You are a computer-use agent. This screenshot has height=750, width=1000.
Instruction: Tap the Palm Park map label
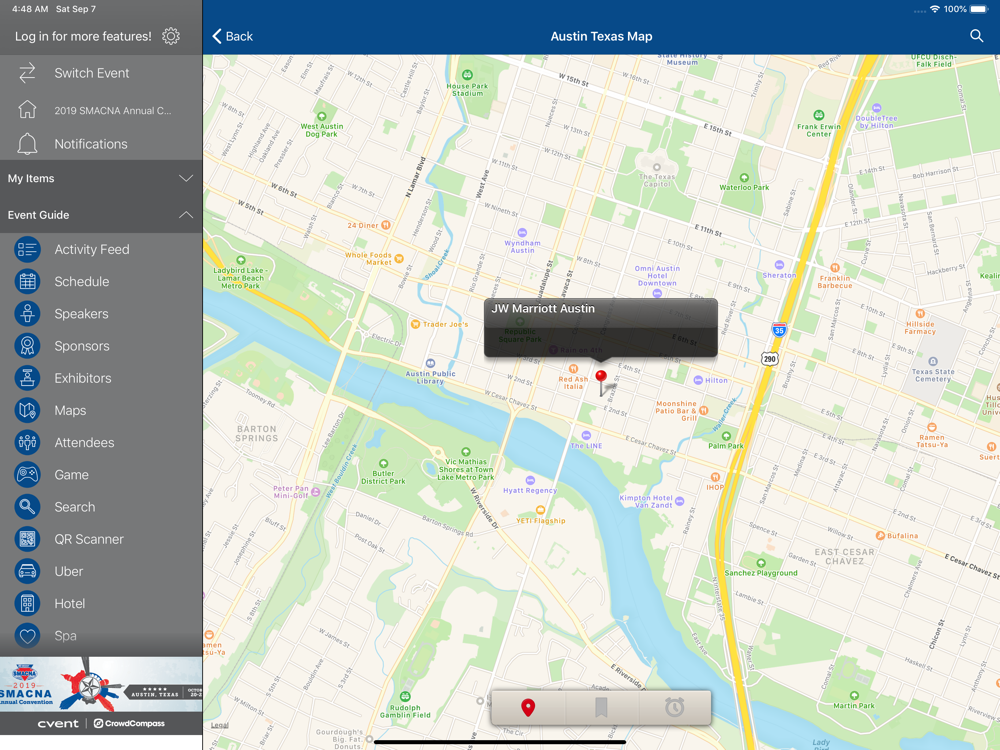point(726,446)
